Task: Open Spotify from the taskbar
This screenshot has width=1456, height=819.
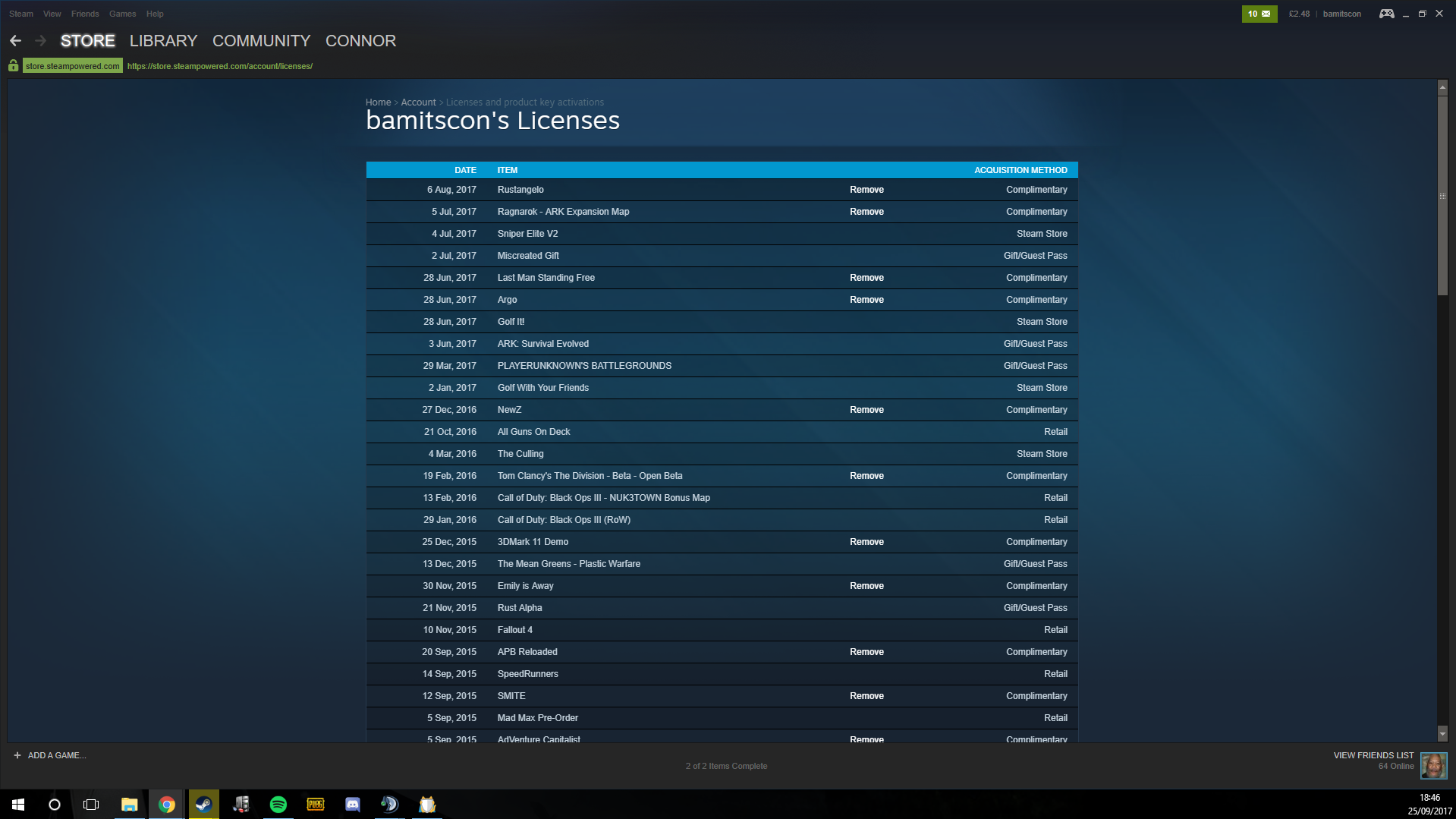Action: point(278,805)
